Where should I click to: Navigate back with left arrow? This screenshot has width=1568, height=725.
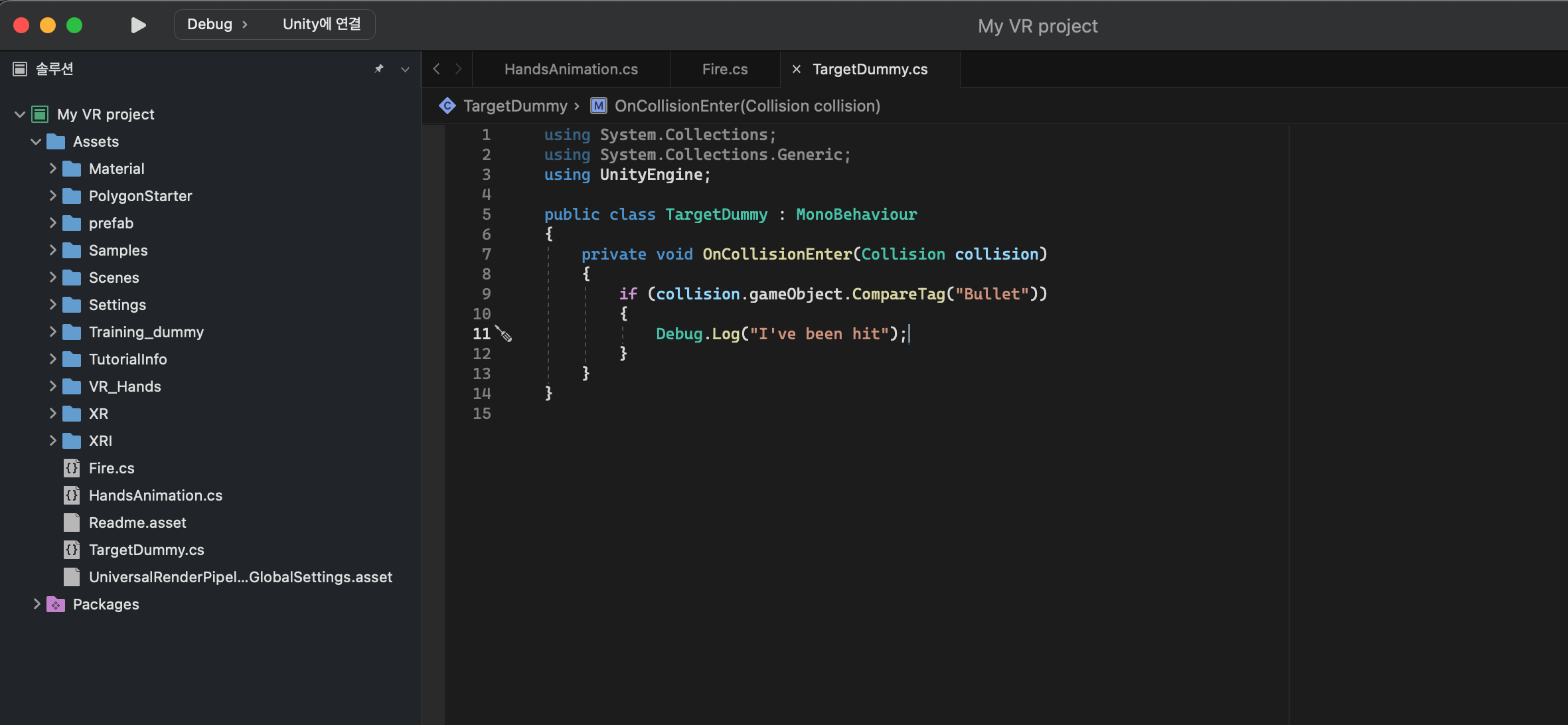pos(436,69)
